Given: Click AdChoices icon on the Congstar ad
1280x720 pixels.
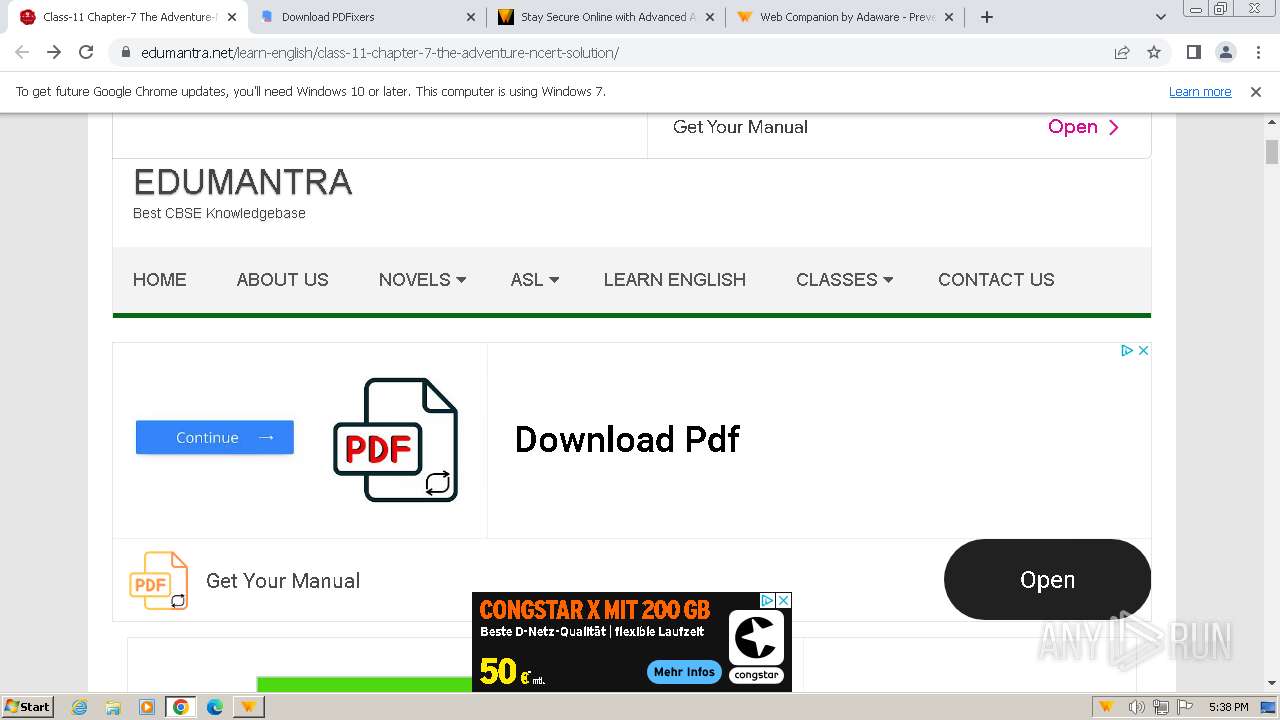Looking at the screenshot, I should [767, 600].
